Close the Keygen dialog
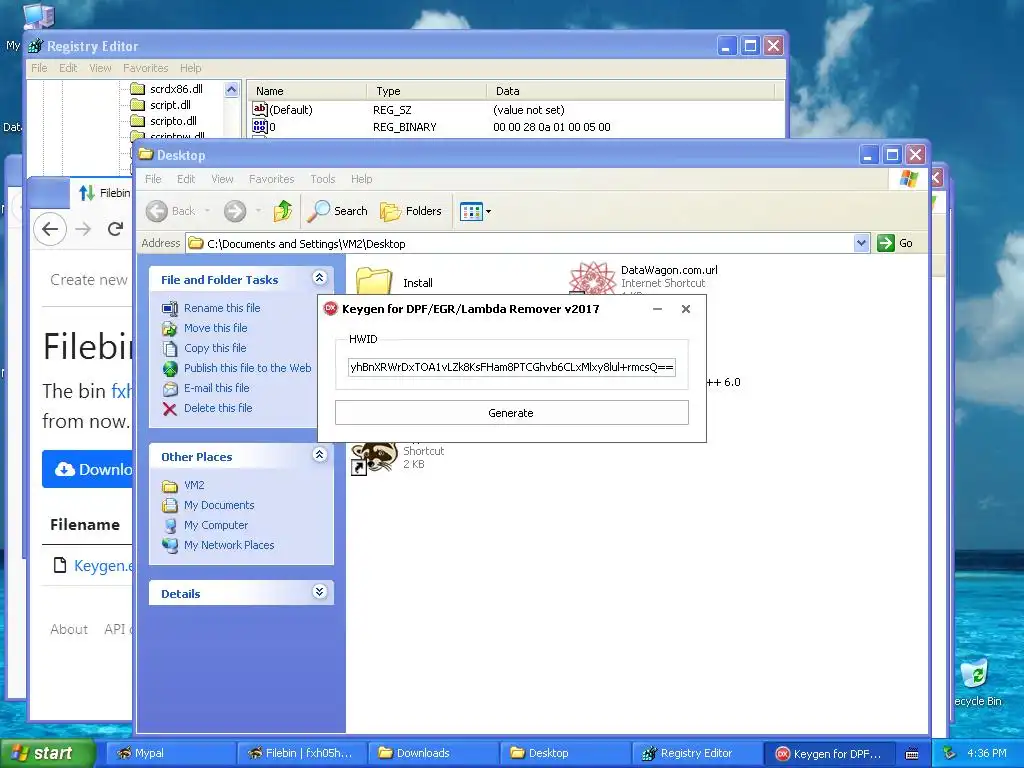The width and height of the screenshot is (1024, 768). [686, 309]
